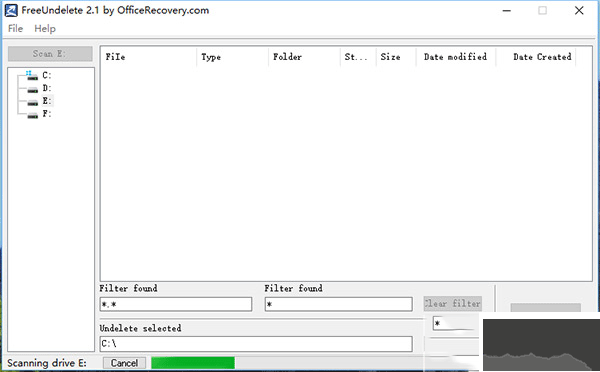Click the C: label in drive tree
The width and height of the screenshot is (600, 372).
(47, 75)
